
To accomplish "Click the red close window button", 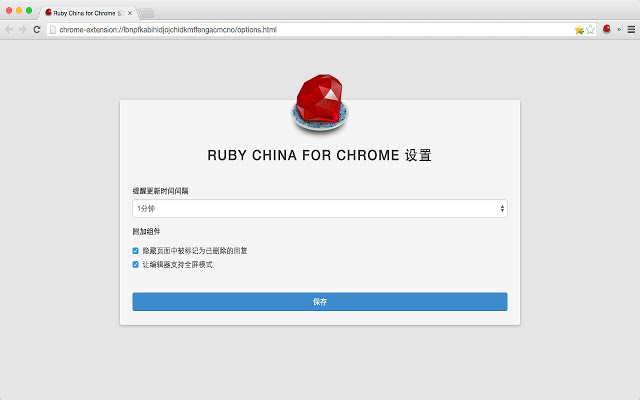I will 9,11.
